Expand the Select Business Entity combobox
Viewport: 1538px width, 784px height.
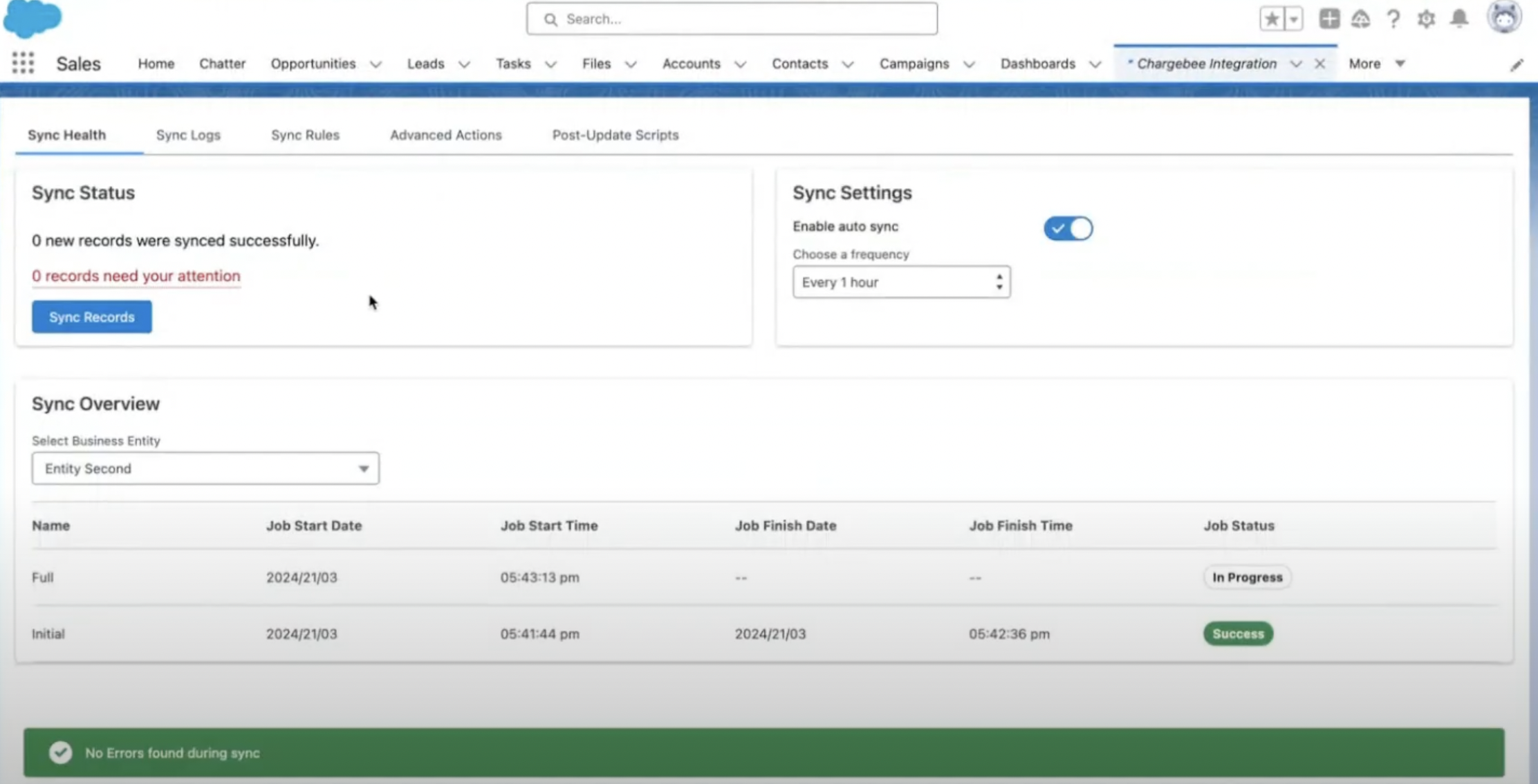(x=205, y=469)
